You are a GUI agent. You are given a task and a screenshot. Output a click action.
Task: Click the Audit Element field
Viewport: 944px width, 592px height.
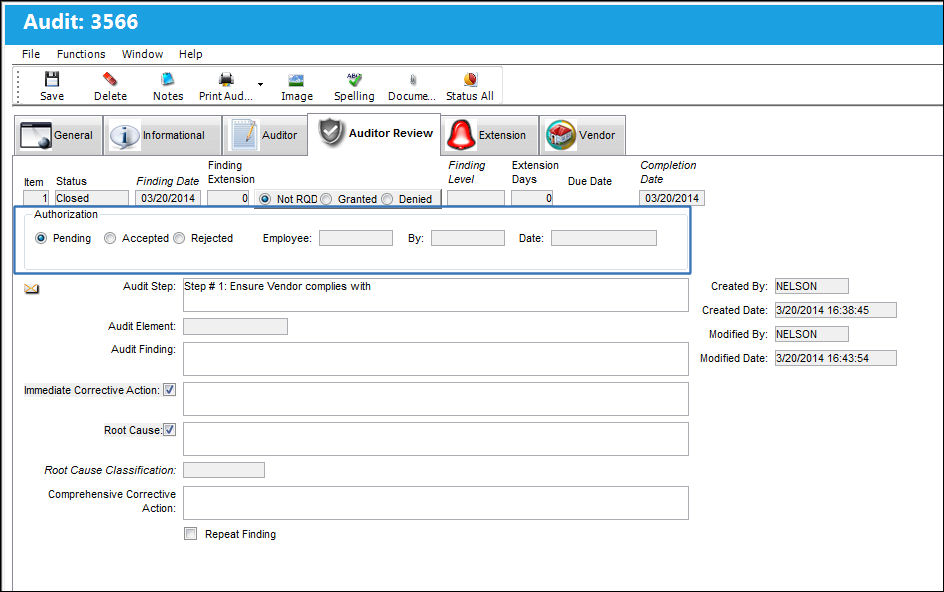[235, 326]
